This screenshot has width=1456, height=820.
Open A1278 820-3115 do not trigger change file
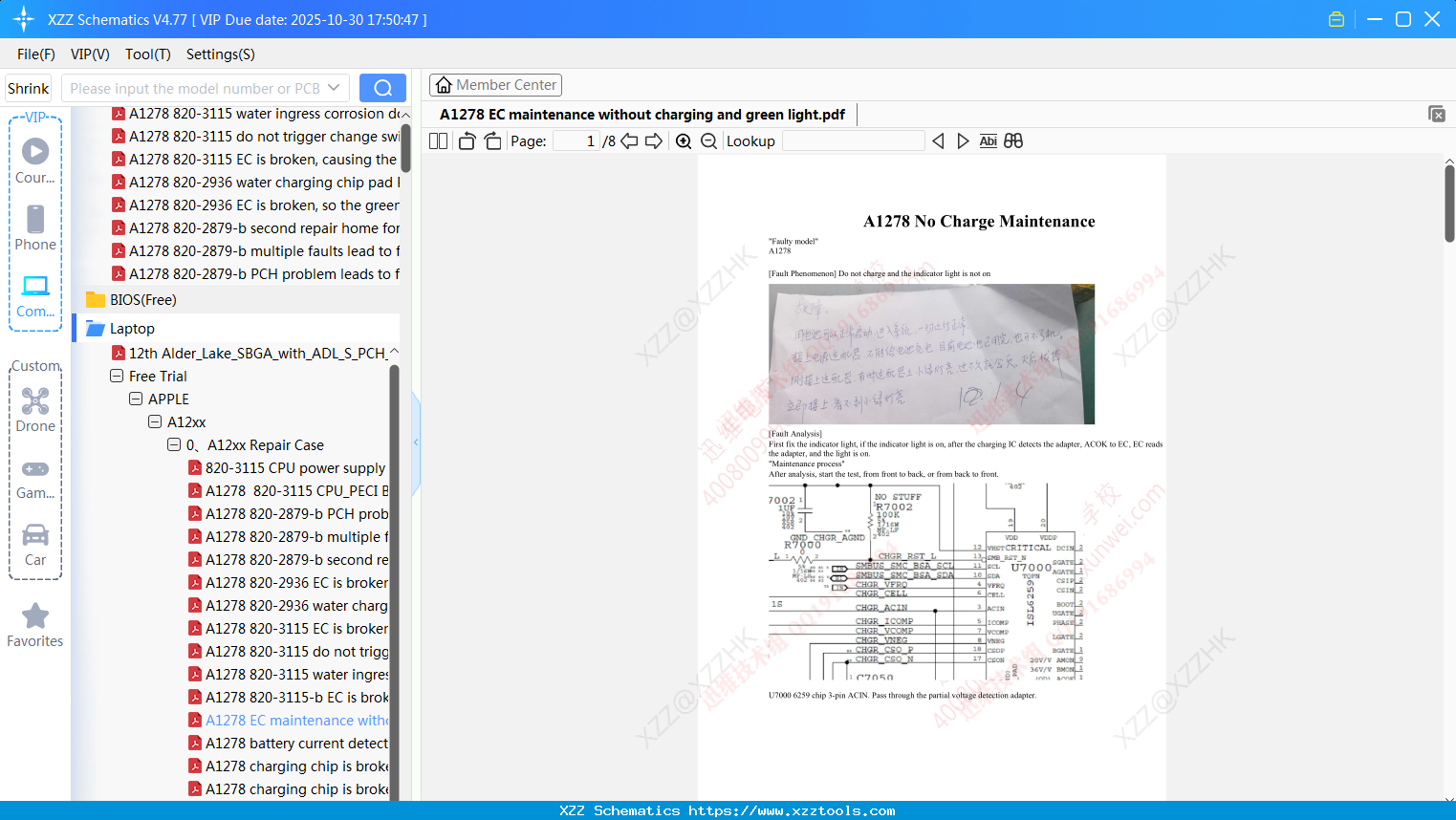tap(255, 137)
